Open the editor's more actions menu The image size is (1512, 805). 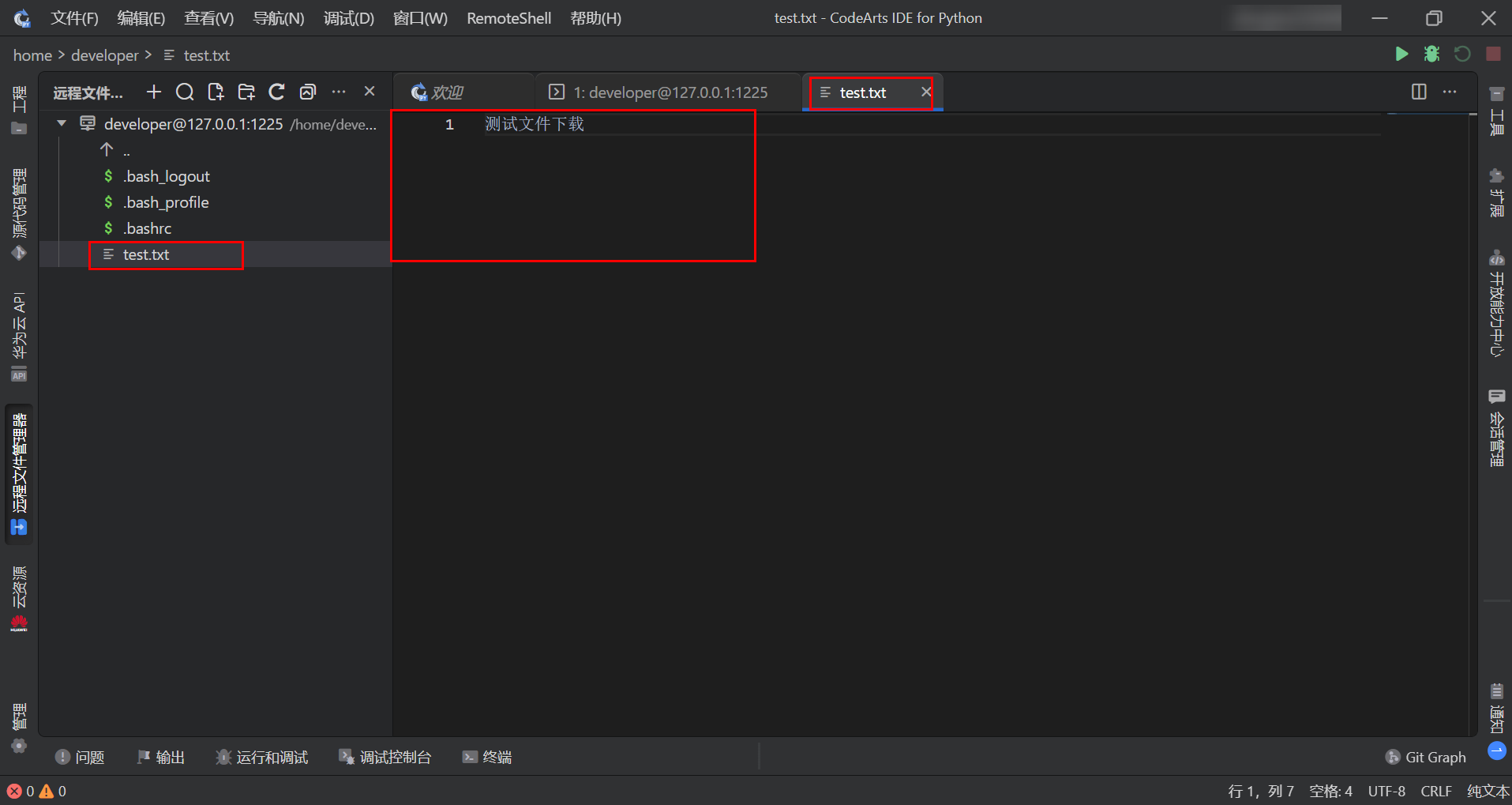point(1451,92)
